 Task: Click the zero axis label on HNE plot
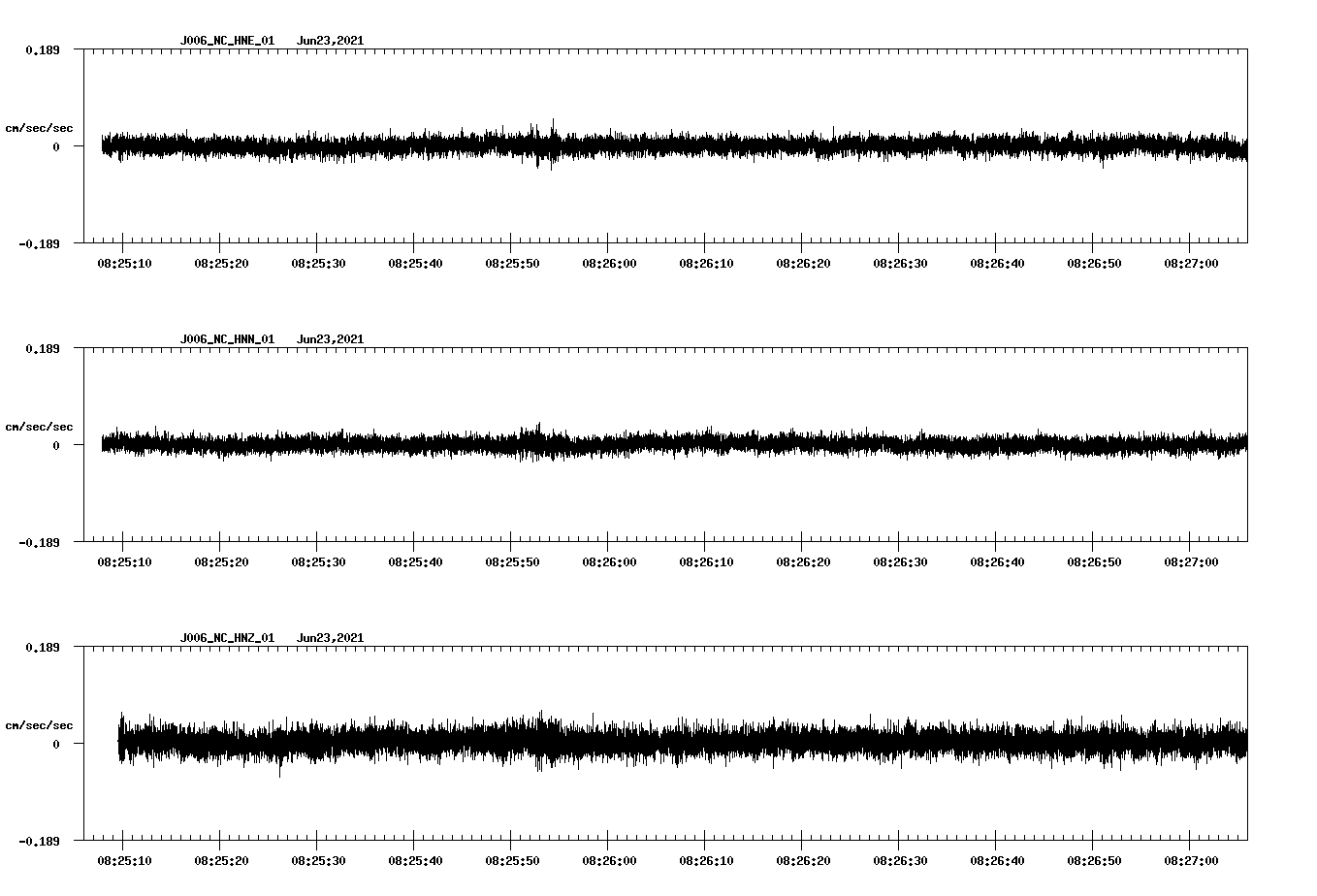pos(56,146)
